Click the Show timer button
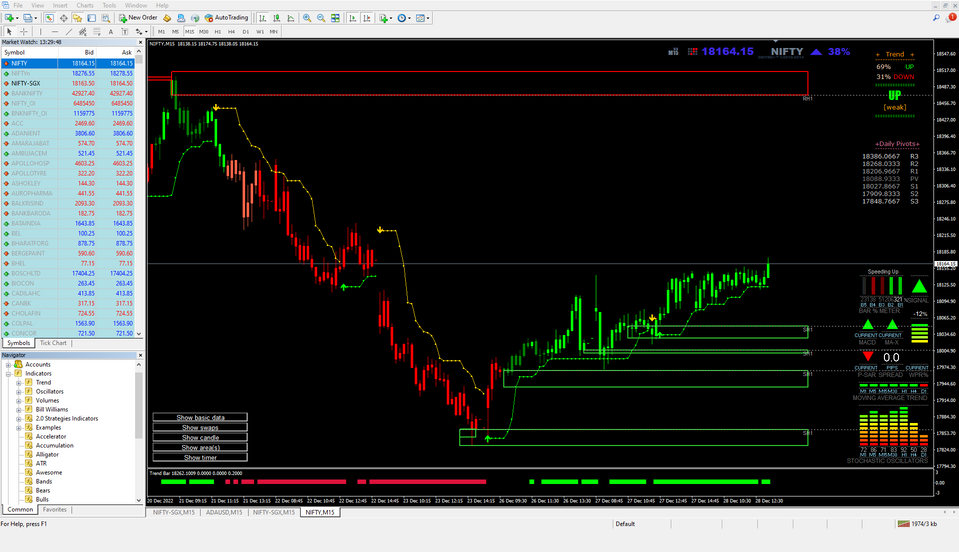The image size is (959, 552). 200,457
